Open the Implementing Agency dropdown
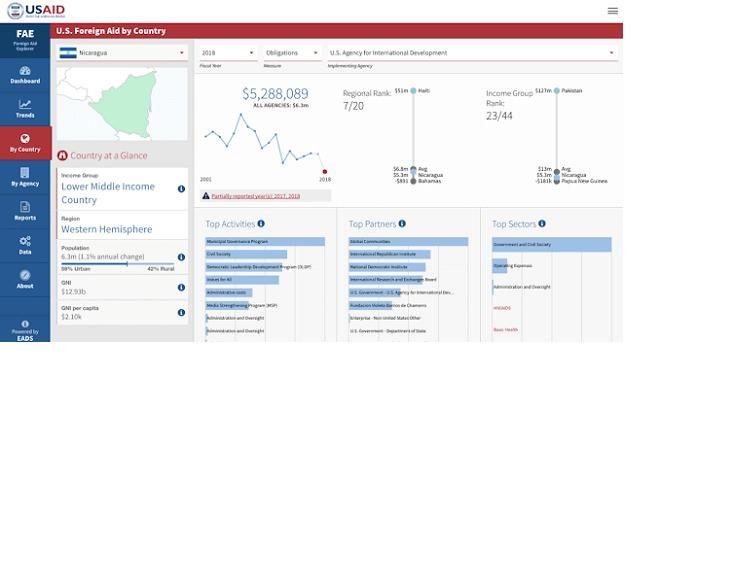The height and width of the screenshot is (580, 731). pos(472,53)
